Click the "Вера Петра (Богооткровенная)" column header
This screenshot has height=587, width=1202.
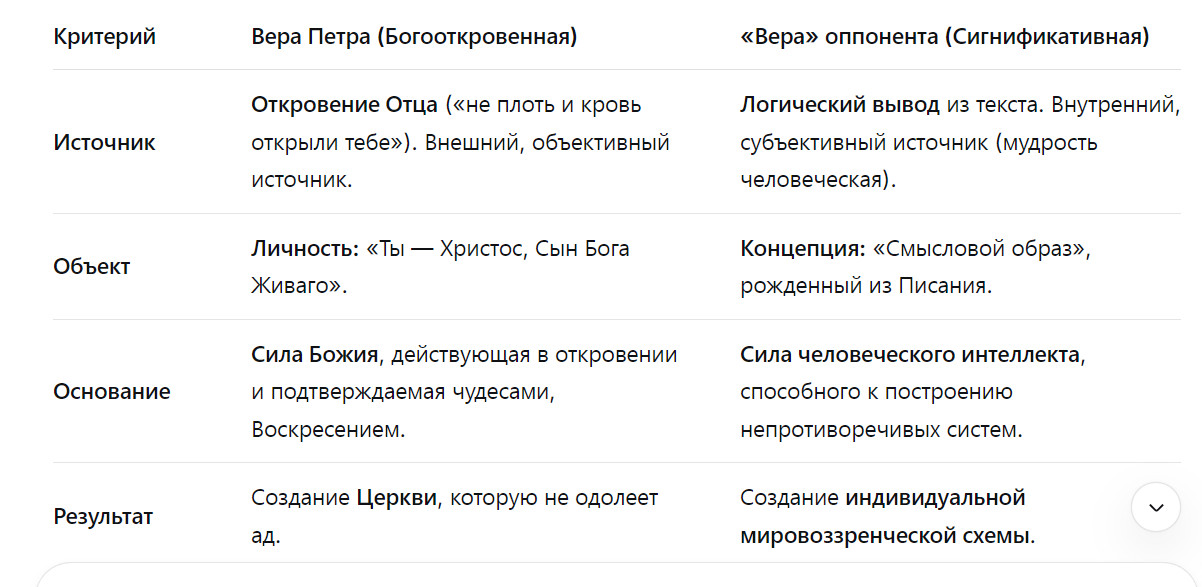414,38
